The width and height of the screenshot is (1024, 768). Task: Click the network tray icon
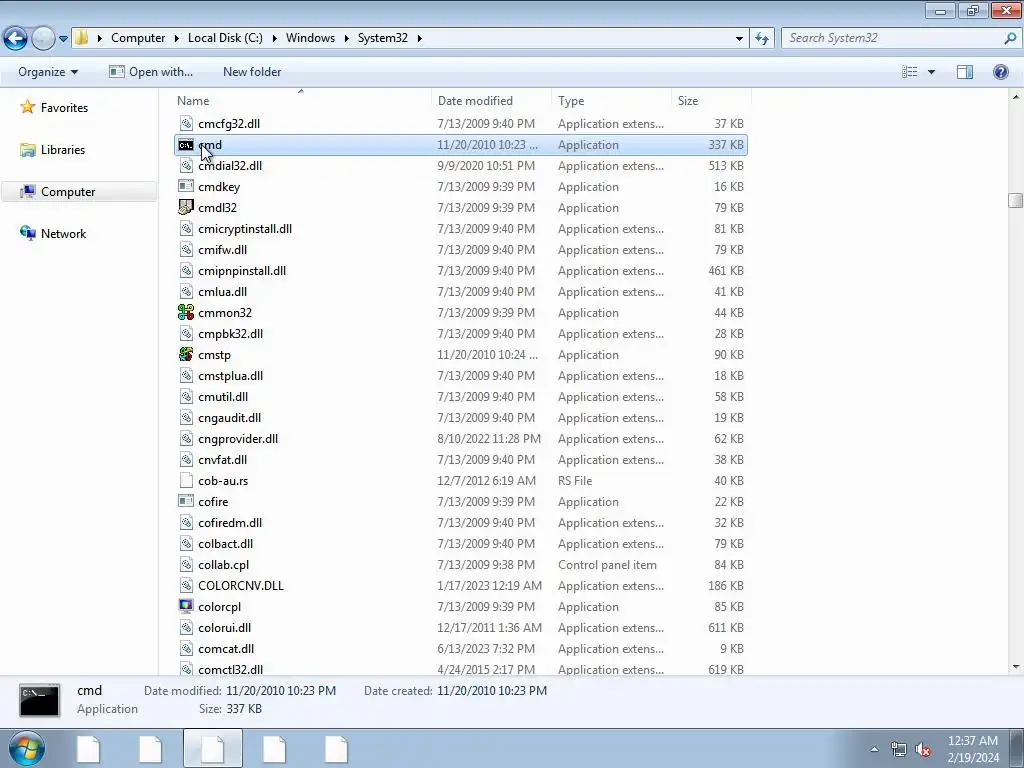(x=899, y=749)
